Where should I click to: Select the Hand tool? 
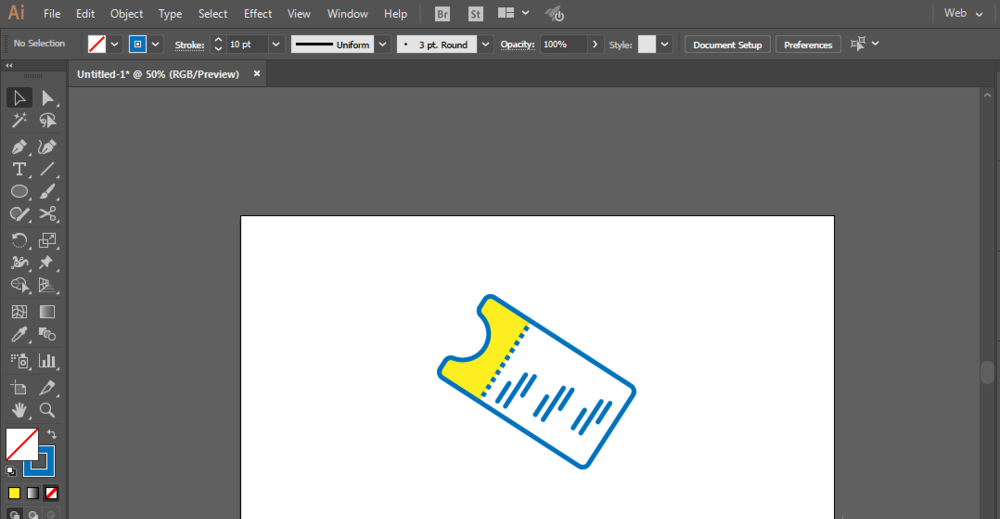pos(19,410)
